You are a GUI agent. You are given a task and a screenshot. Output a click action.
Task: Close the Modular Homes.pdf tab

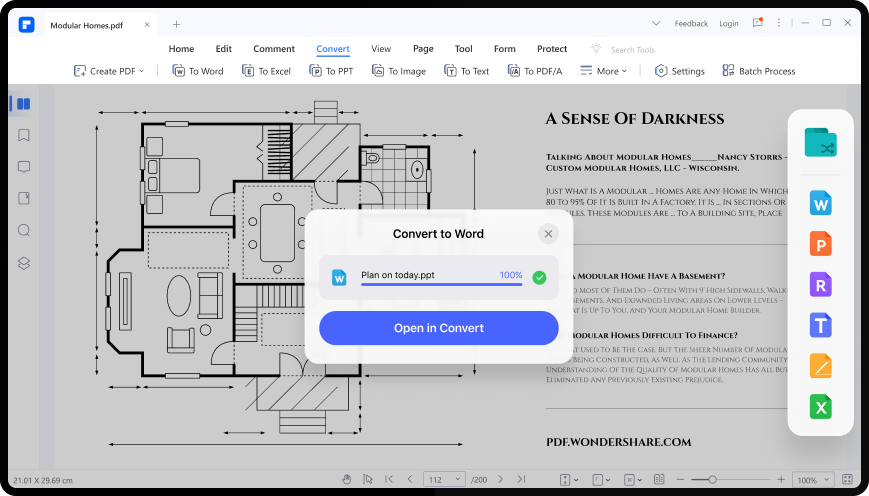click(x=147, y=25)
